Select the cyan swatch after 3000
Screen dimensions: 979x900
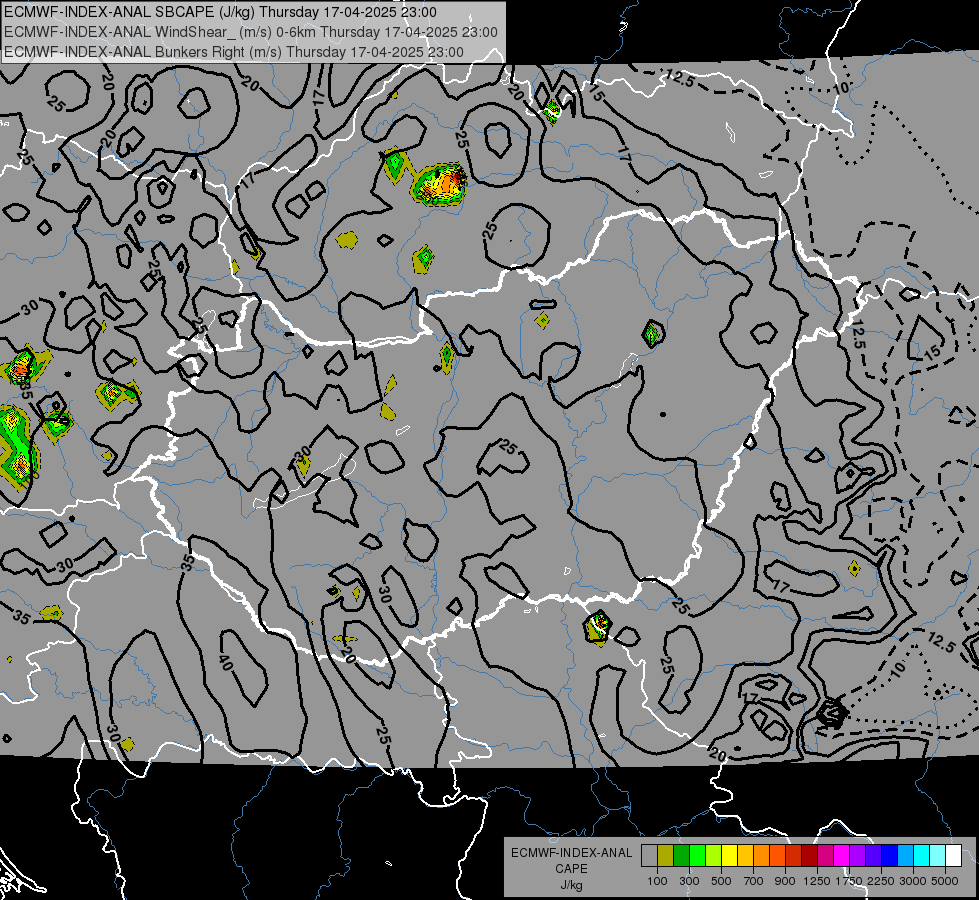(x=921, y=856)
